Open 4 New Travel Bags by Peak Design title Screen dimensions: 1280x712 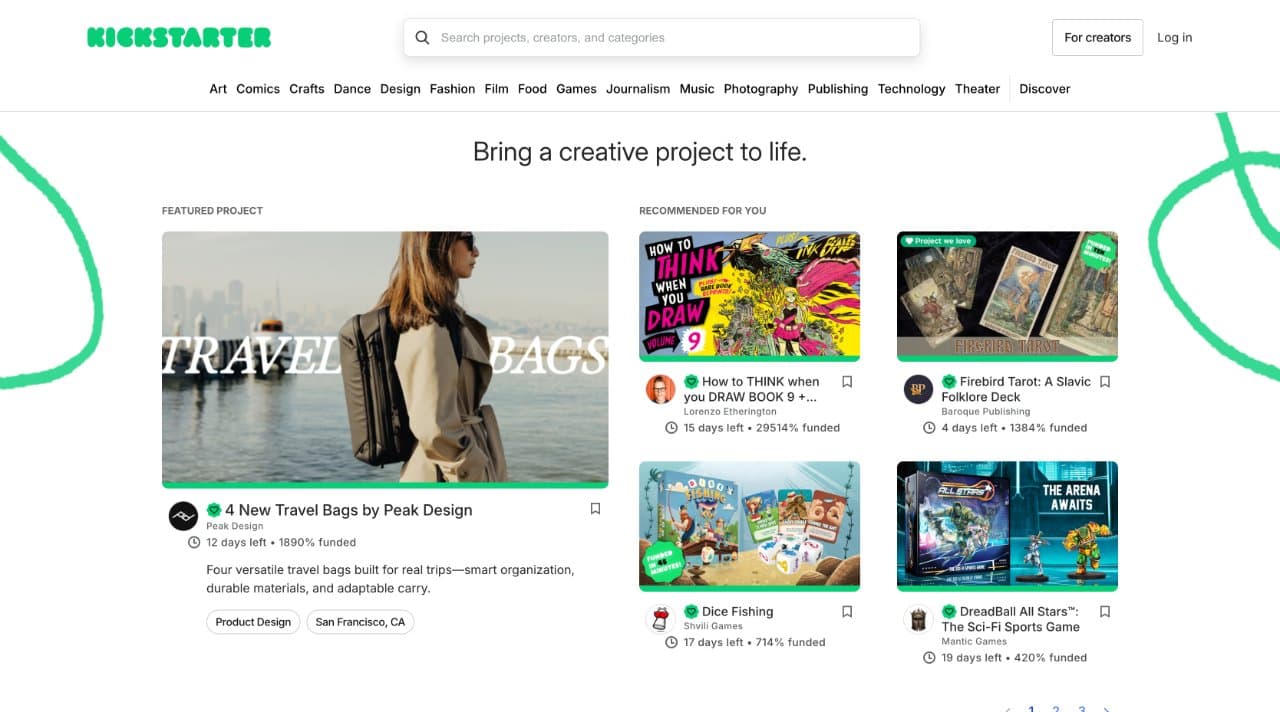(x=348, y=510)
